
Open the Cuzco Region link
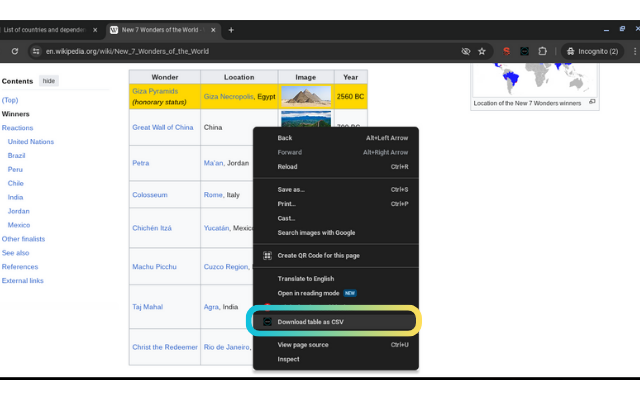(226, 267)
